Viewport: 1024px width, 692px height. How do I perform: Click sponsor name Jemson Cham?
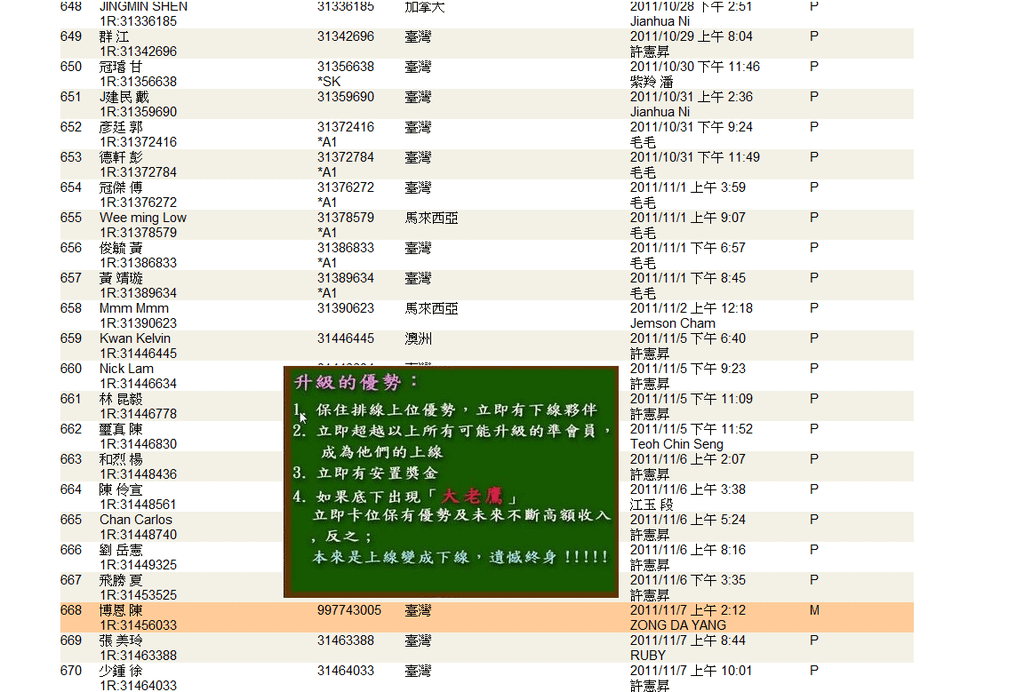coord(673,323)
